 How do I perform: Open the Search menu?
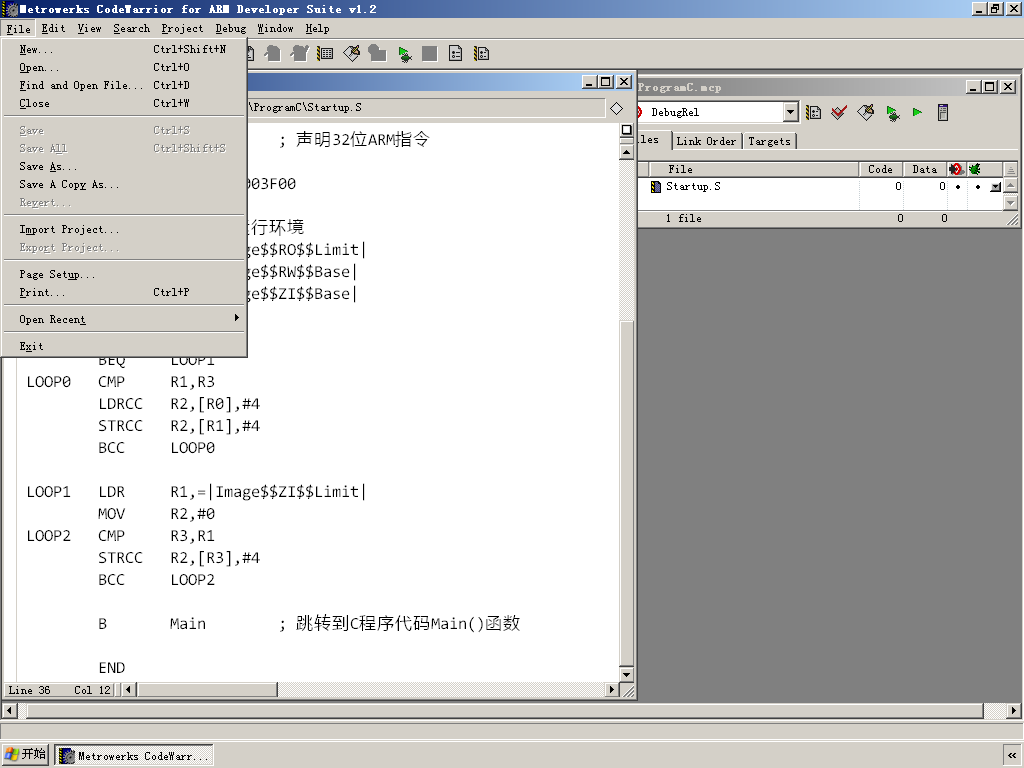pos(131,29)
